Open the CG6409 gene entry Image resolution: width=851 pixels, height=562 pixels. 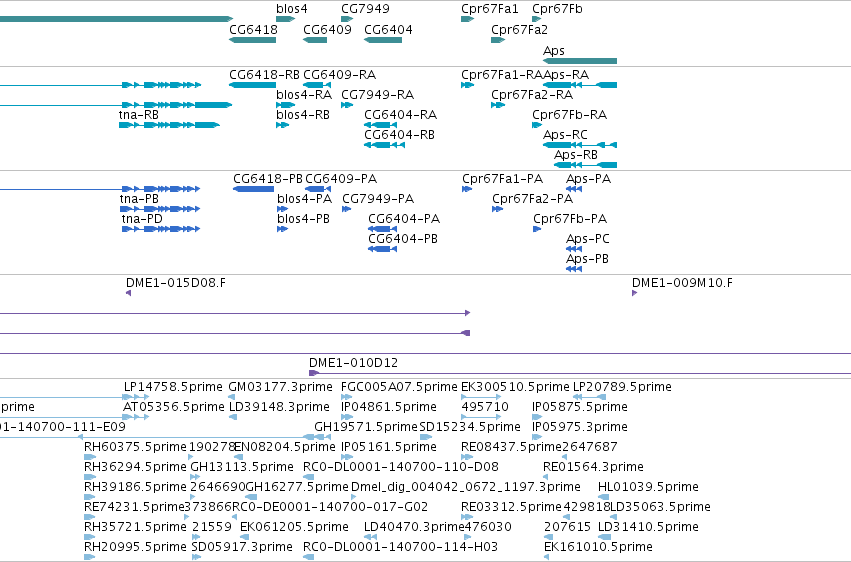pyautogui.click(x=315, y=40)
